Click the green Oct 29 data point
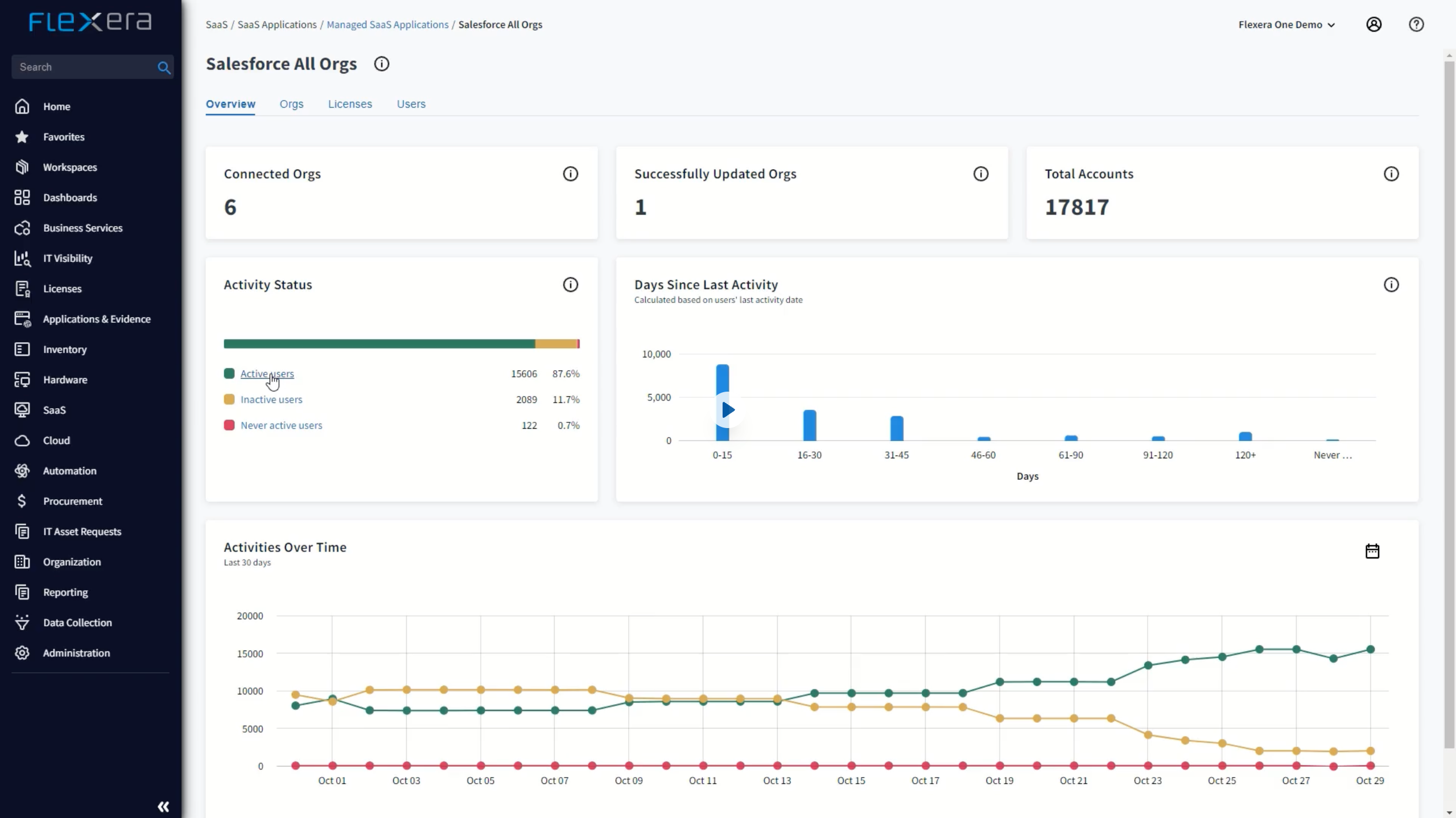The width and height of the screenshot is (1456, 818). coord(1370,650)
